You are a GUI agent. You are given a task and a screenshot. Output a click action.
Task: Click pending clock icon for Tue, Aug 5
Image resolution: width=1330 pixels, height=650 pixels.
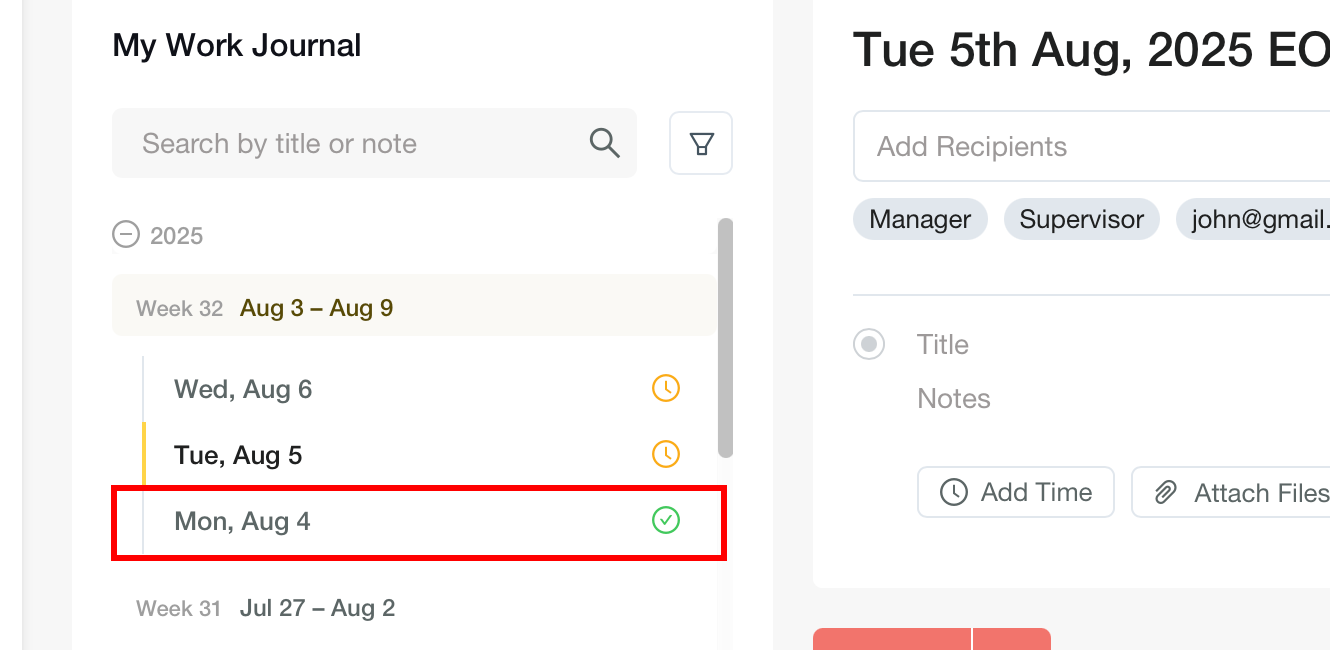(666, 454)
